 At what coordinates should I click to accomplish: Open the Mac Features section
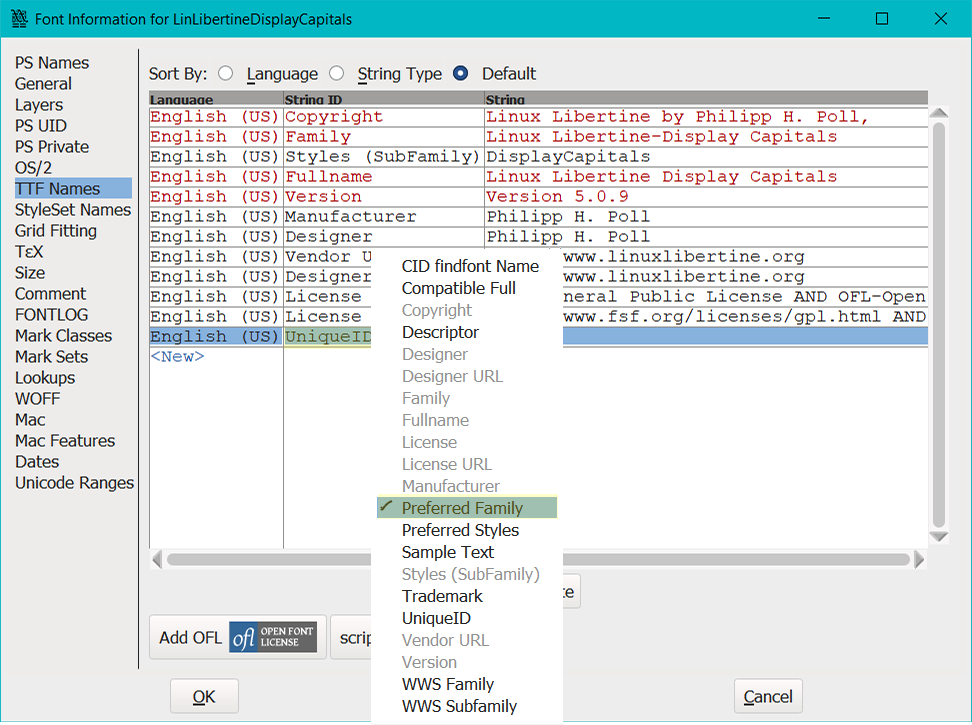click(x=65, y=441)
